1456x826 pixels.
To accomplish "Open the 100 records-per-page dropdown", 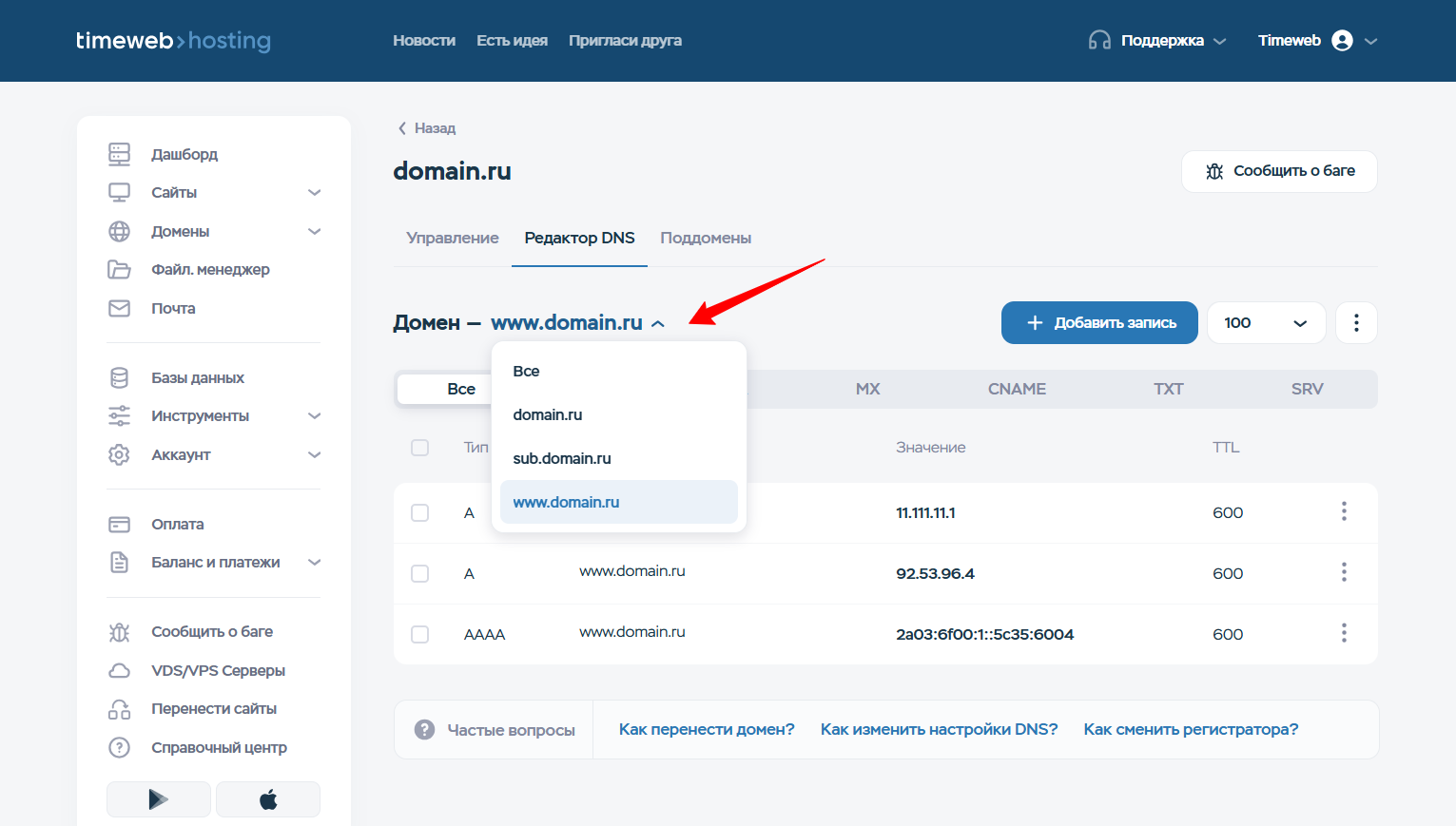I will [1266, 323].
